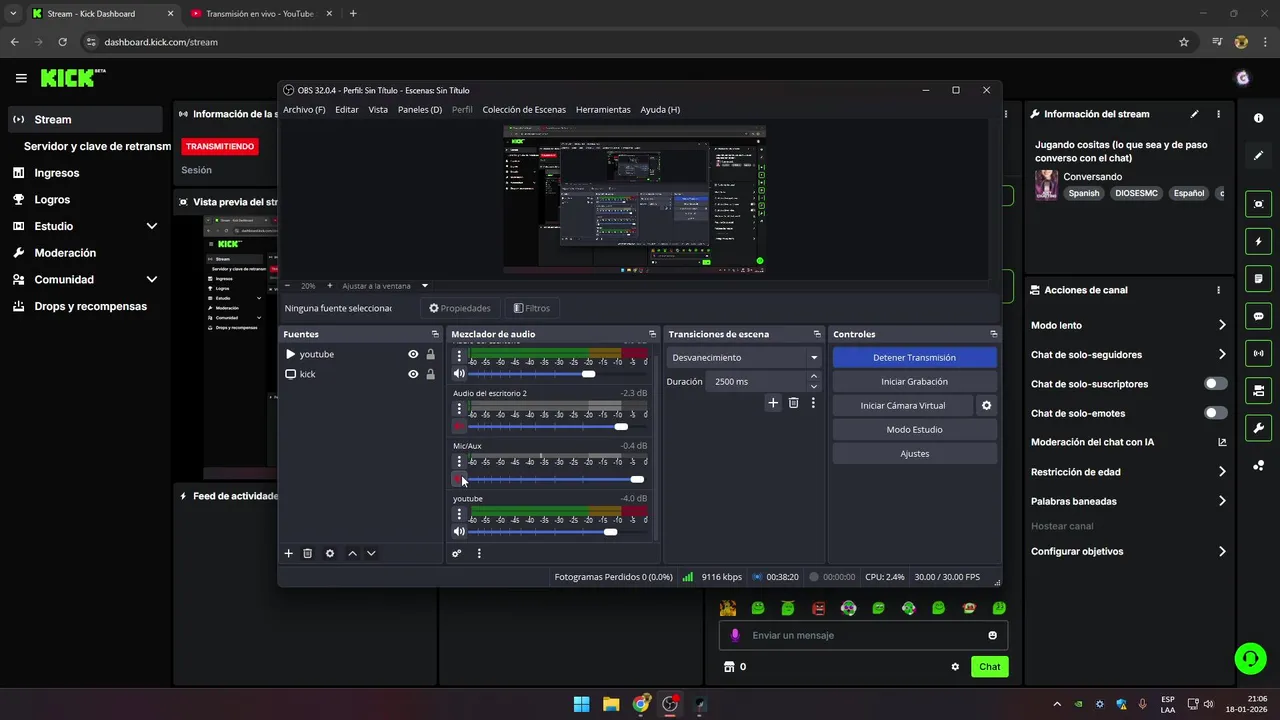Open Paneles (D) menu in OBS
Screen dimensions: 1280x720
tap(420, 110)
